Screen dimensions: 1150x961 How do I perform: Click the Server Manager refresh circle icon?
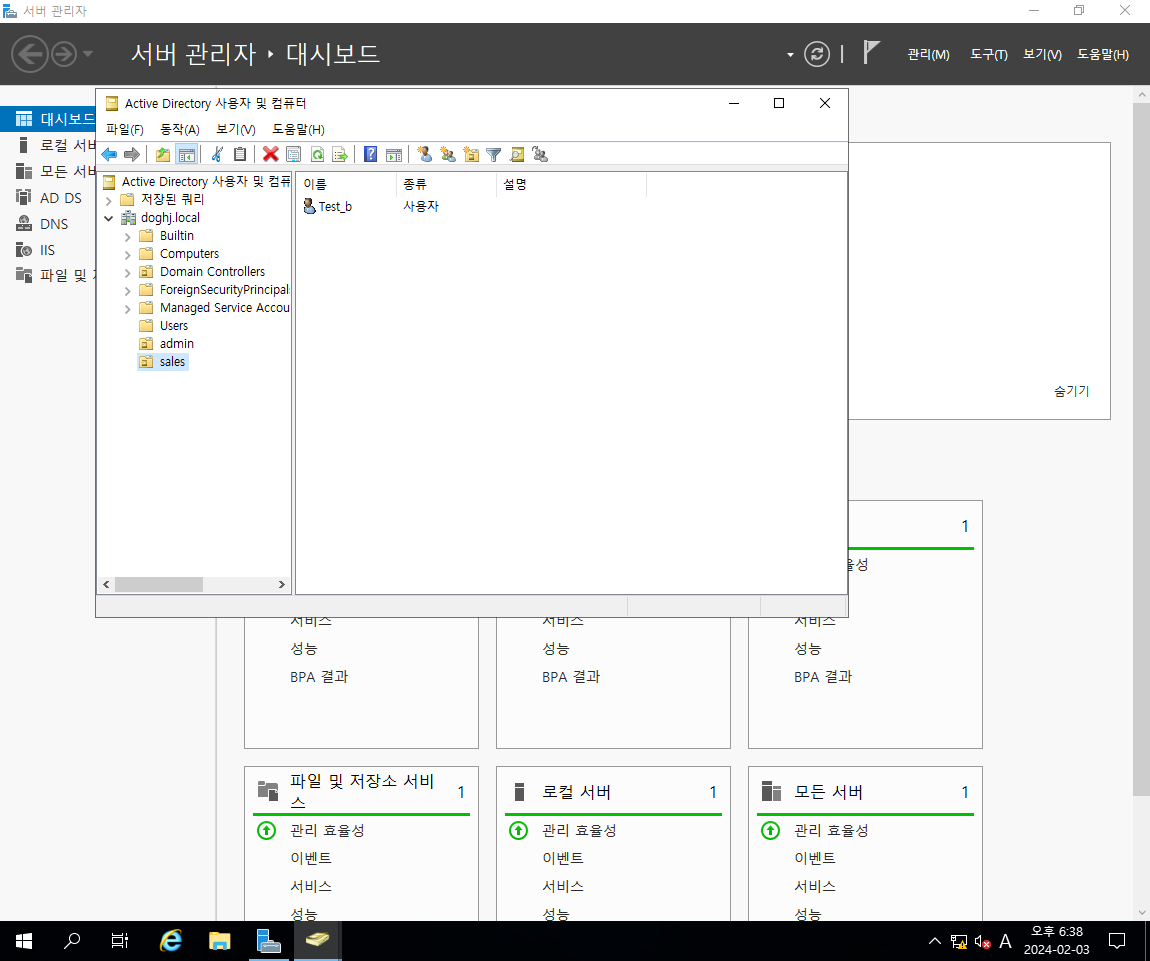coord(816,54)
